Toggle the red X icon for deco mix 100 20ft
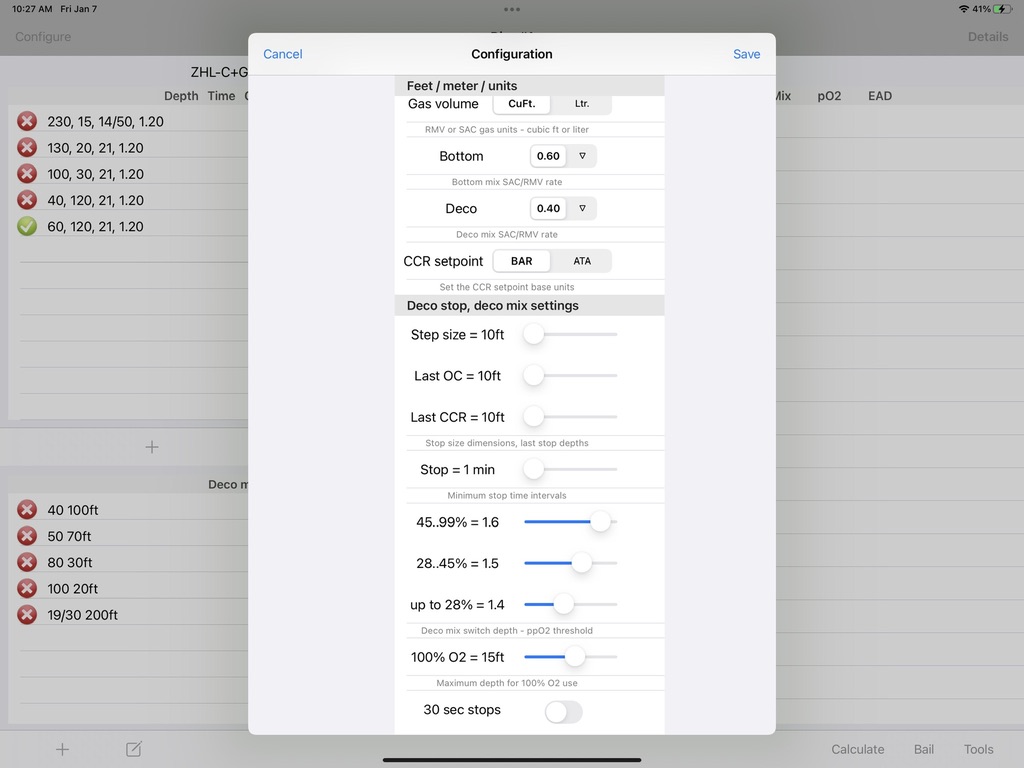1024x768 pixels. pos(27,588)
